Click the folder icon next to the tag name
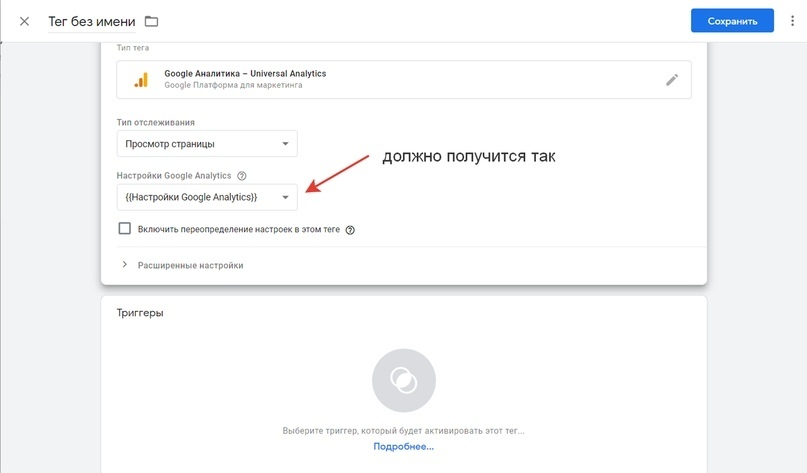The height and width of the screenshot is (473, 807). [x=151, y=22]
